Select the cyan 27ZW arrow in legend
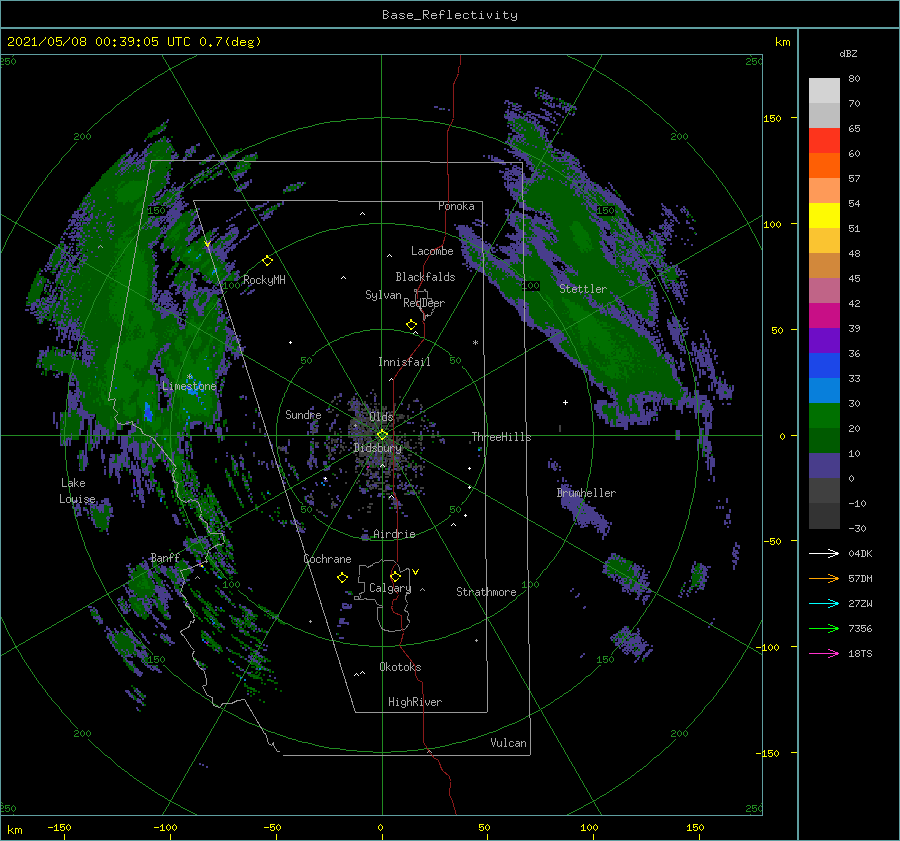Viewport: 900px width, 841px height. 824,603
